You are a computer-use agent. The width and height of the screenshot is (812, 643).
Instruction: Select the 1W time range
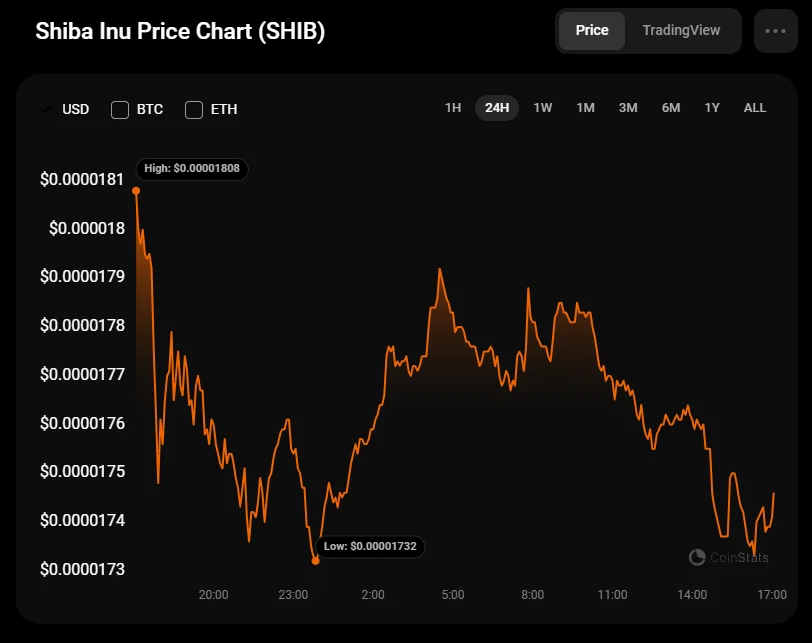(542, 107)
